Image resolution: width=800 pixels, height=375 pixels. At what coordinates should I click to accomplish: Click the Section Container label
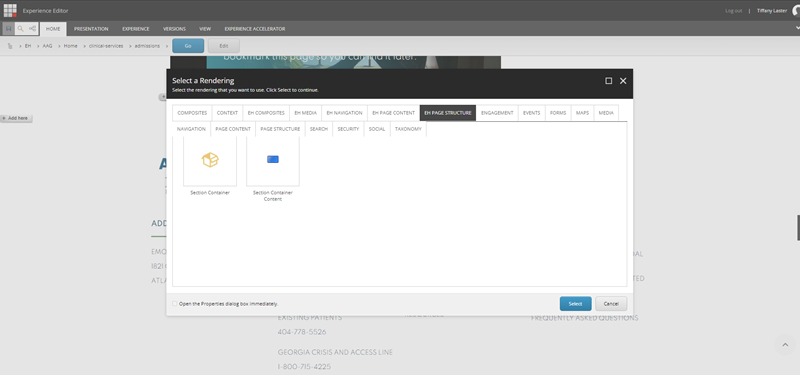[210, 193]
